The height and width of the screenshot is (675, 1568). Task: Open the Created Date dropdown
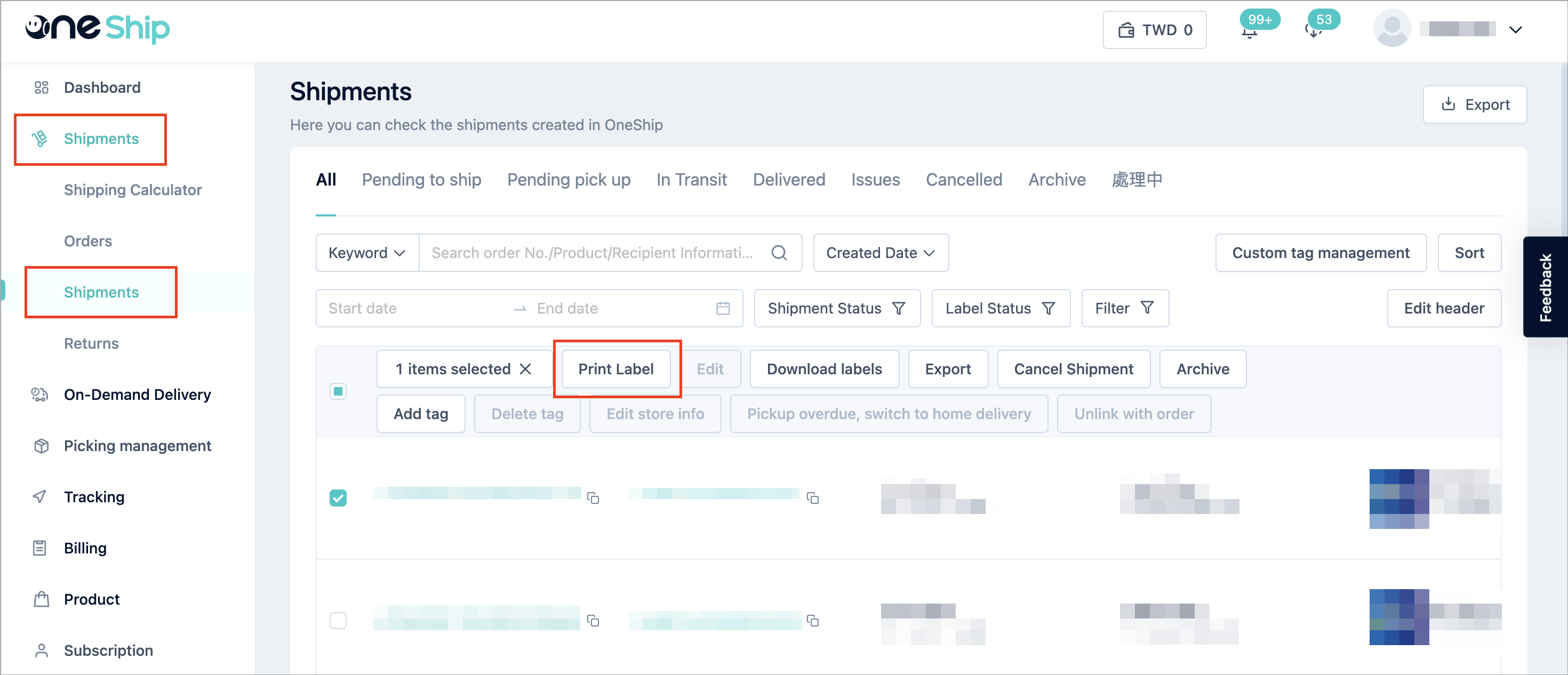(x=880, y=253)
